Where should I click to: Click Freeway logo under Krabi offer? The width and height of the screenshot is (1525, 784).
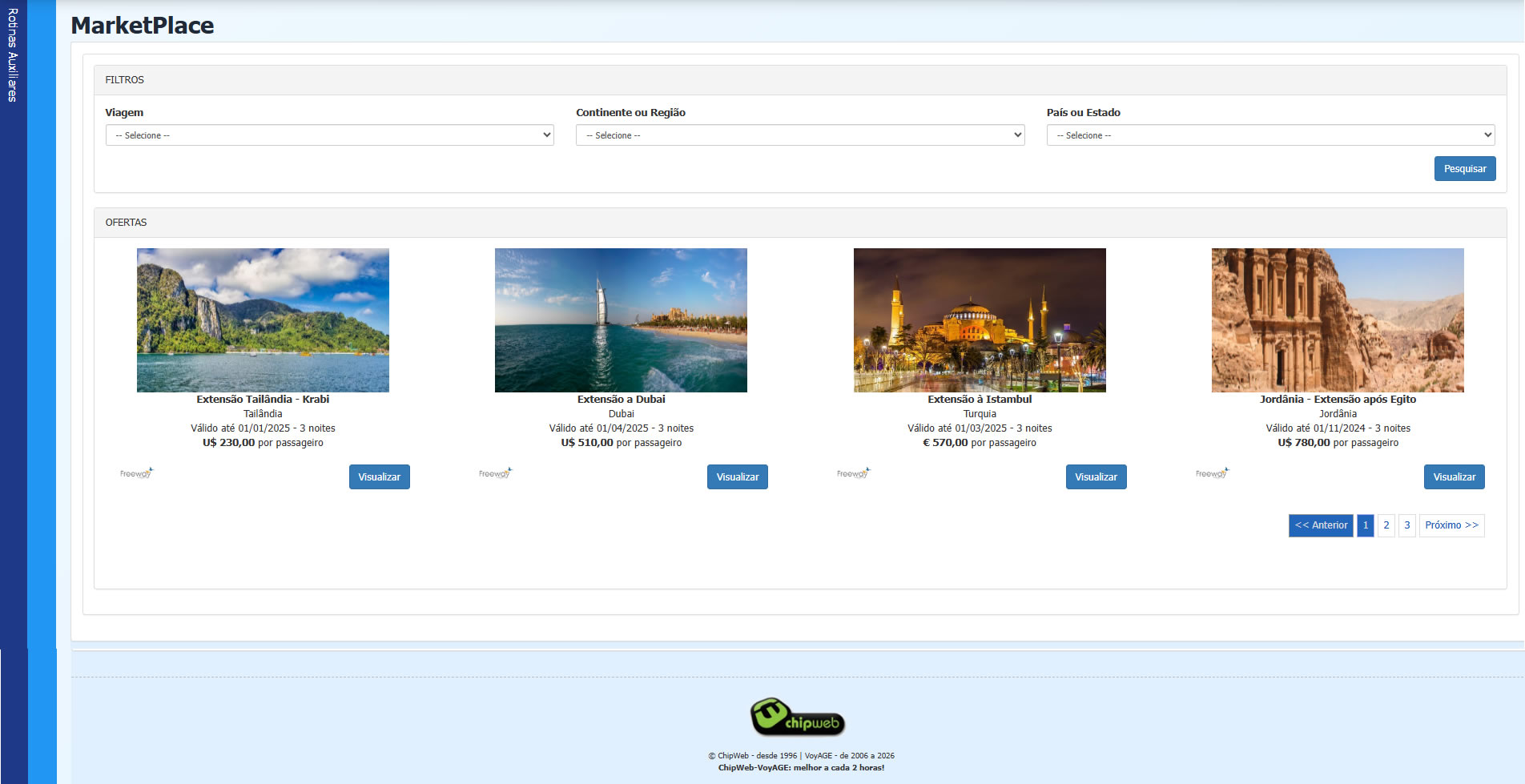click(136, 473)
